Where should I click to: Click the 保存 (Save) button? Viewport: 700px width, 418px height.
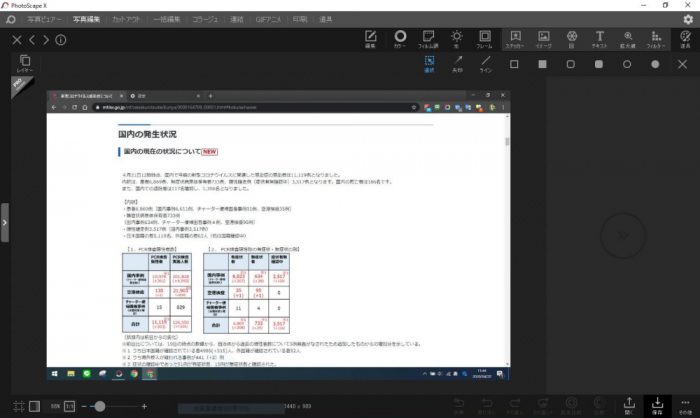pos(657,405)
